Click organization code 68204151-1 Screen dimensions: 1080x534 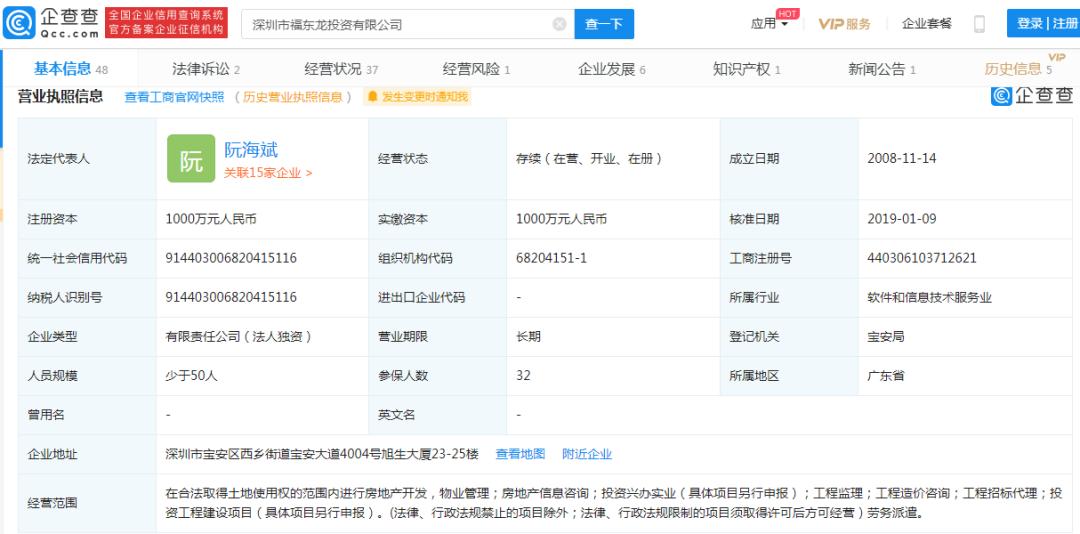551,258
